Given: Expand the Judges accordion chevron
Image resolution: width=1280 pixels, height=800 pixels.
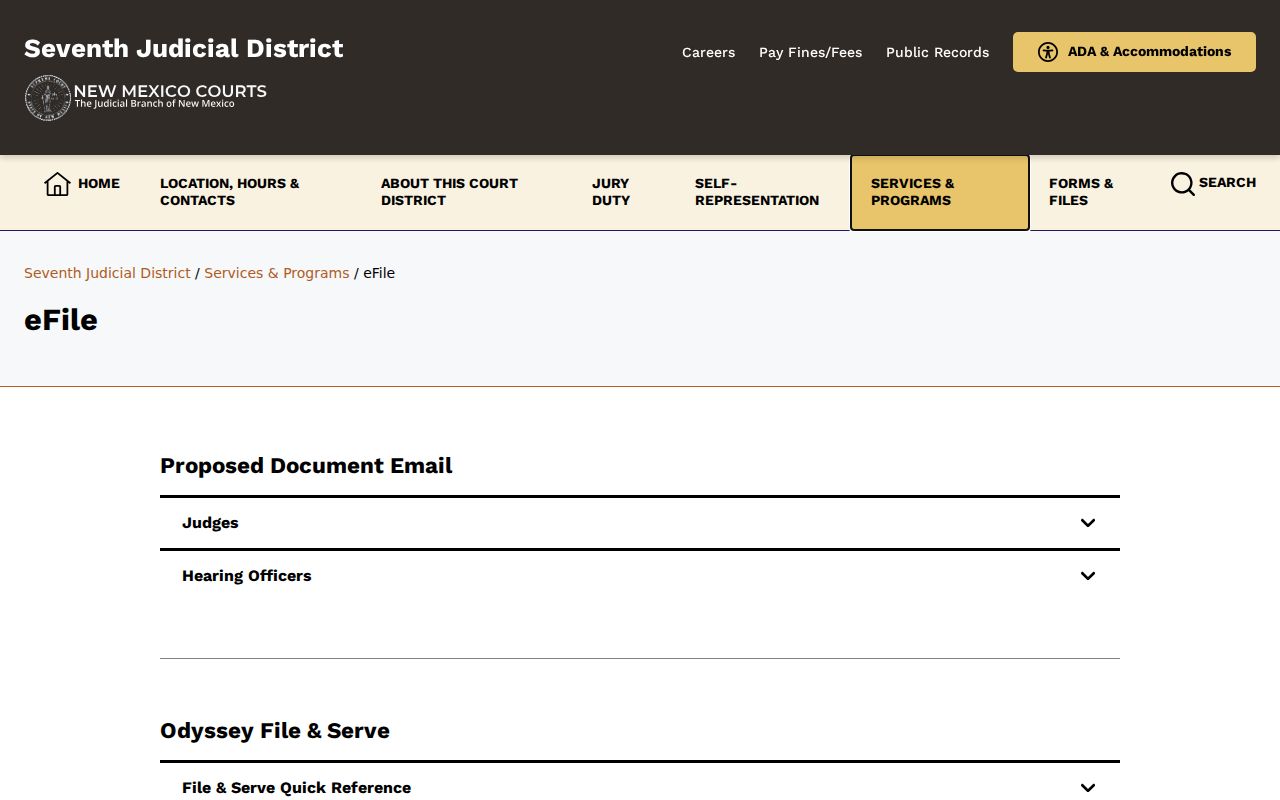Looking at the screenshot, I should tap(1088, 523).
